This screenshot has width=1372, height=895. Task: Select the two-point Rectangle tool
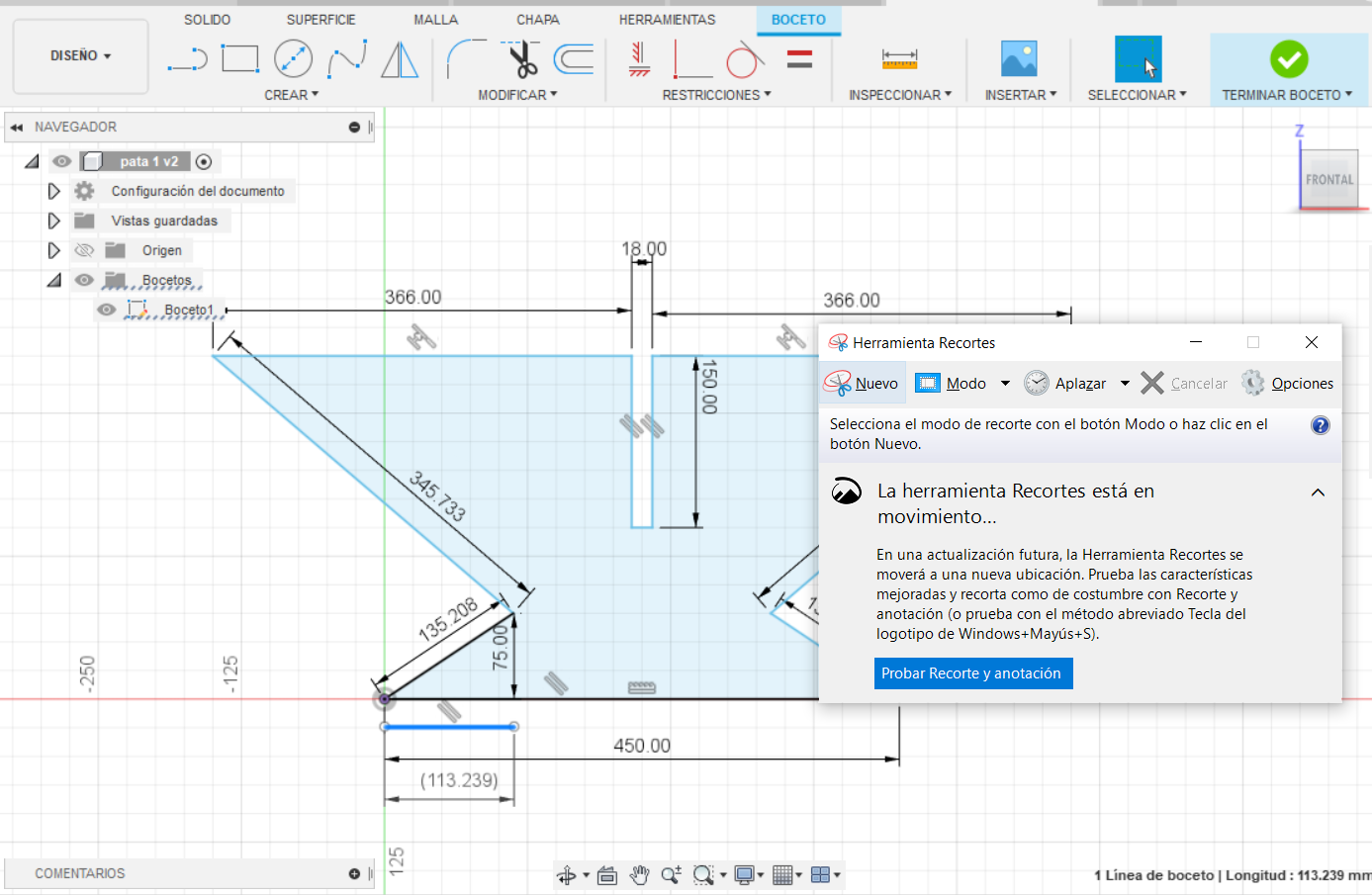[239, 59]
